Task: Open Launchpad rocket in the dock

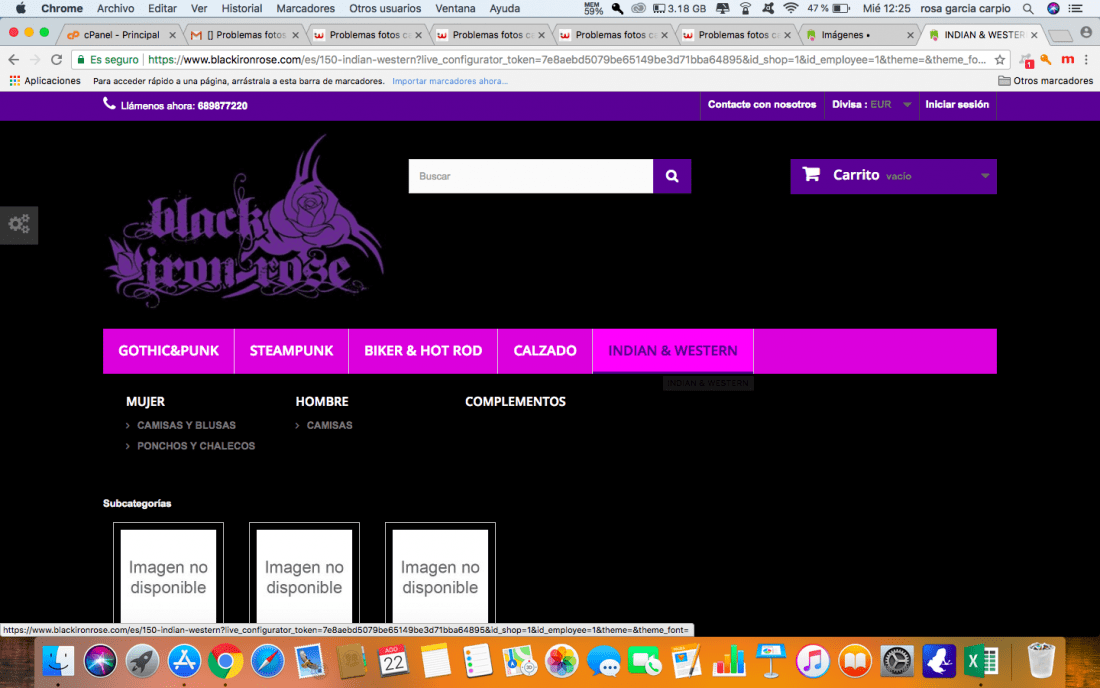Action: click(x=142, y=661)
